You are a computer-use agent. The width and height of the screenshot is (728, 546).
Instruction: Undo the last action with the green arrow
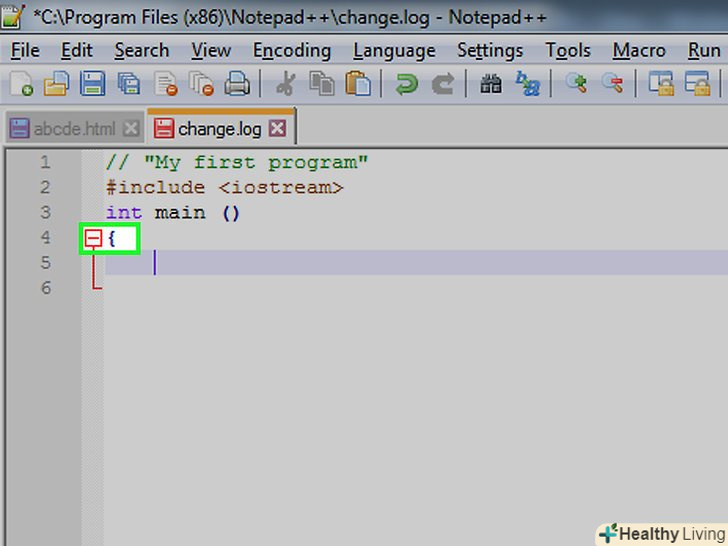click(x=406, y=84)
